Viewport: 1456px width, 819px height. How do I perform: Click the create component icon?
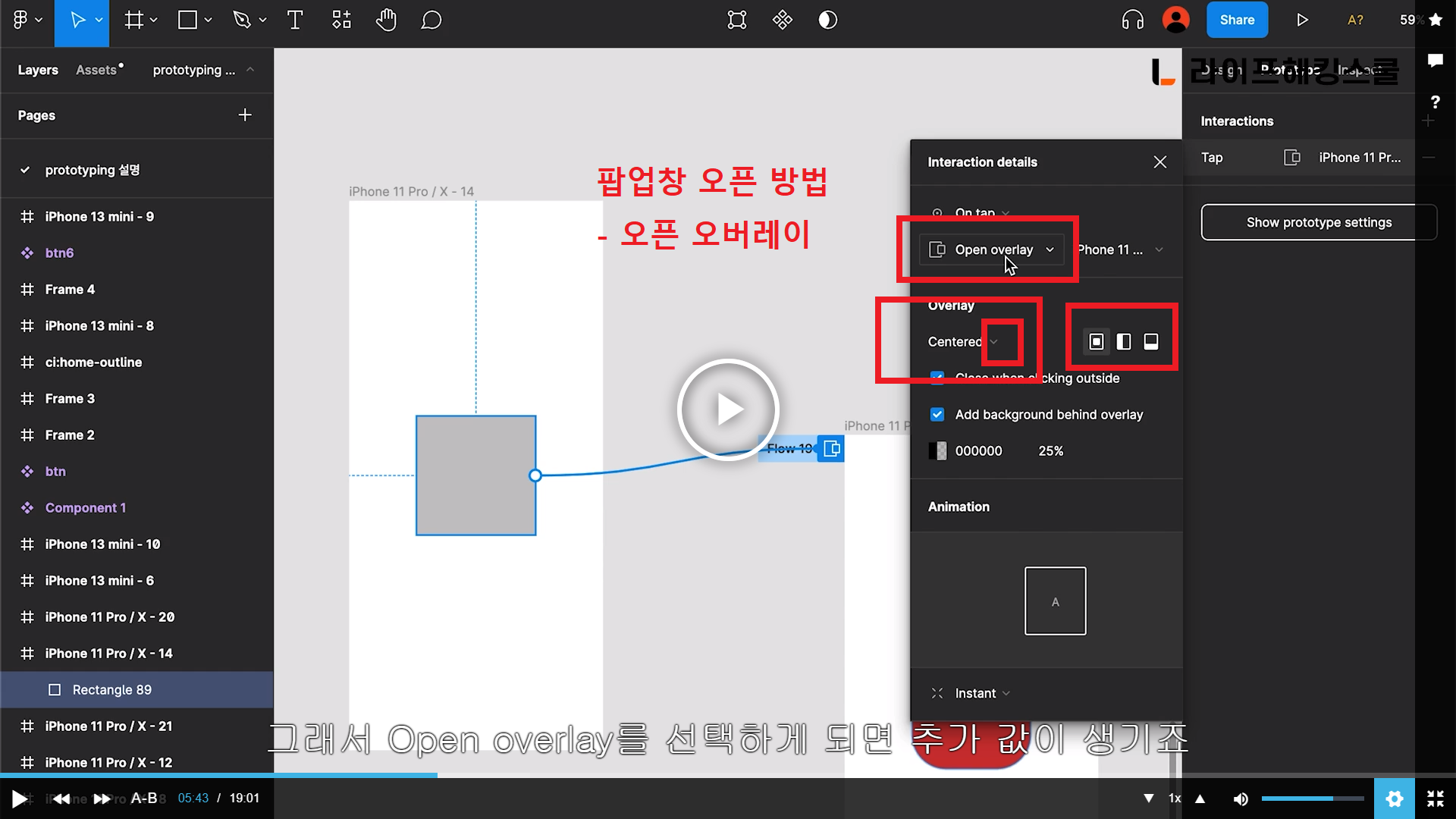782,20
